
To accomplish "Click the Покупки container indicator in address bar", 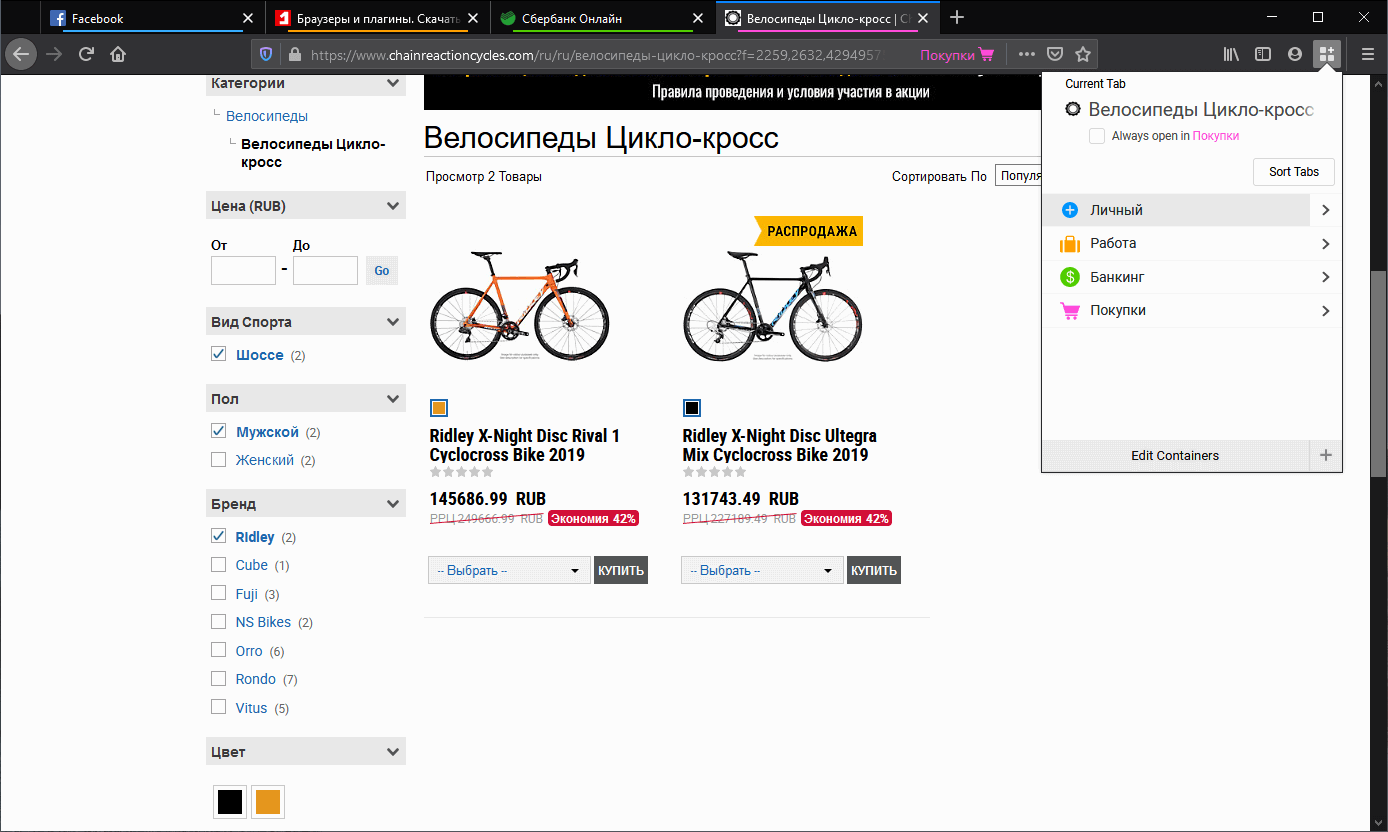I will (957, 55).
